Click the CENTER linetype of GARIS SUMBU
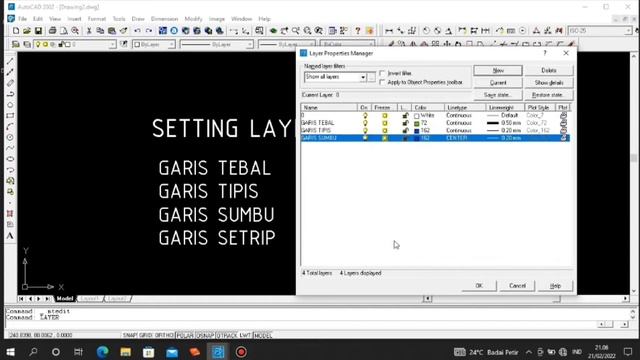The height and width of the screenshot is (360, 640). coord(457,138)
